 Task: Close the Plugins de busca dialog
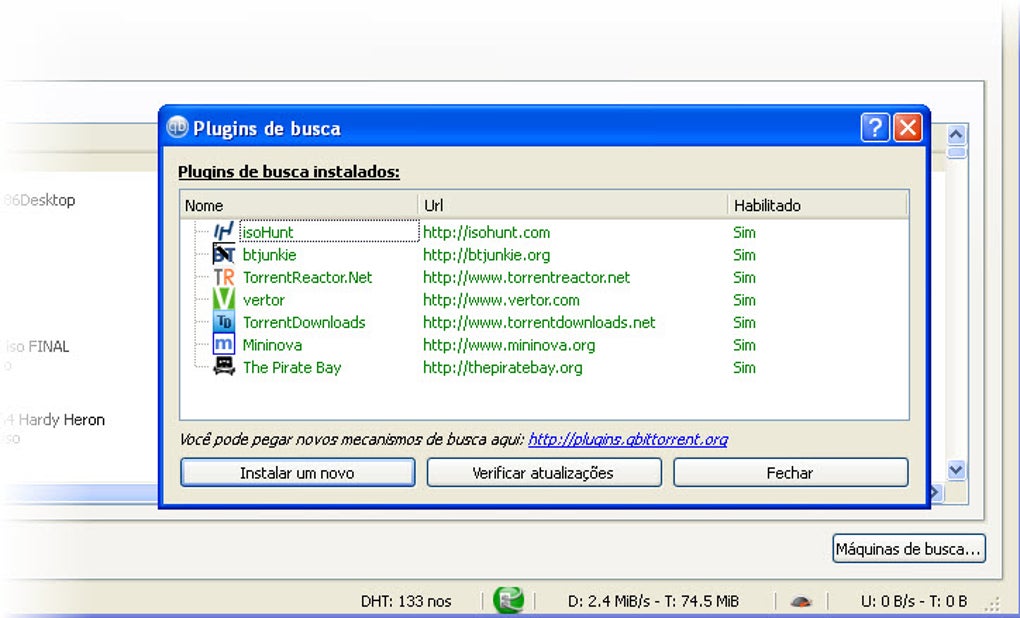907,128
